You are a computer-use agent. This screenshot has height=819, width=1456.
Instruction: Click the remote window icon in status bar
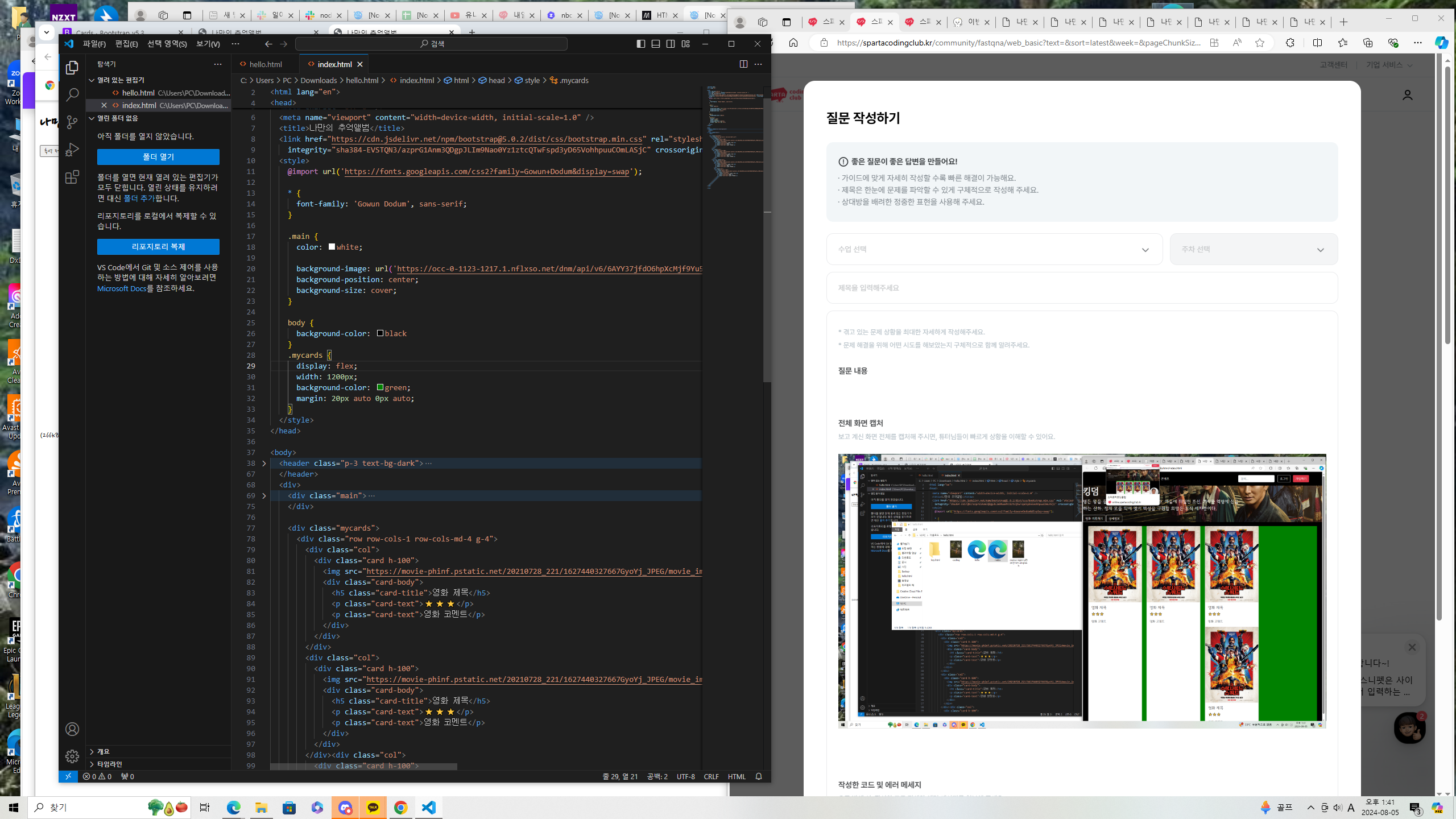click(68, 776)
